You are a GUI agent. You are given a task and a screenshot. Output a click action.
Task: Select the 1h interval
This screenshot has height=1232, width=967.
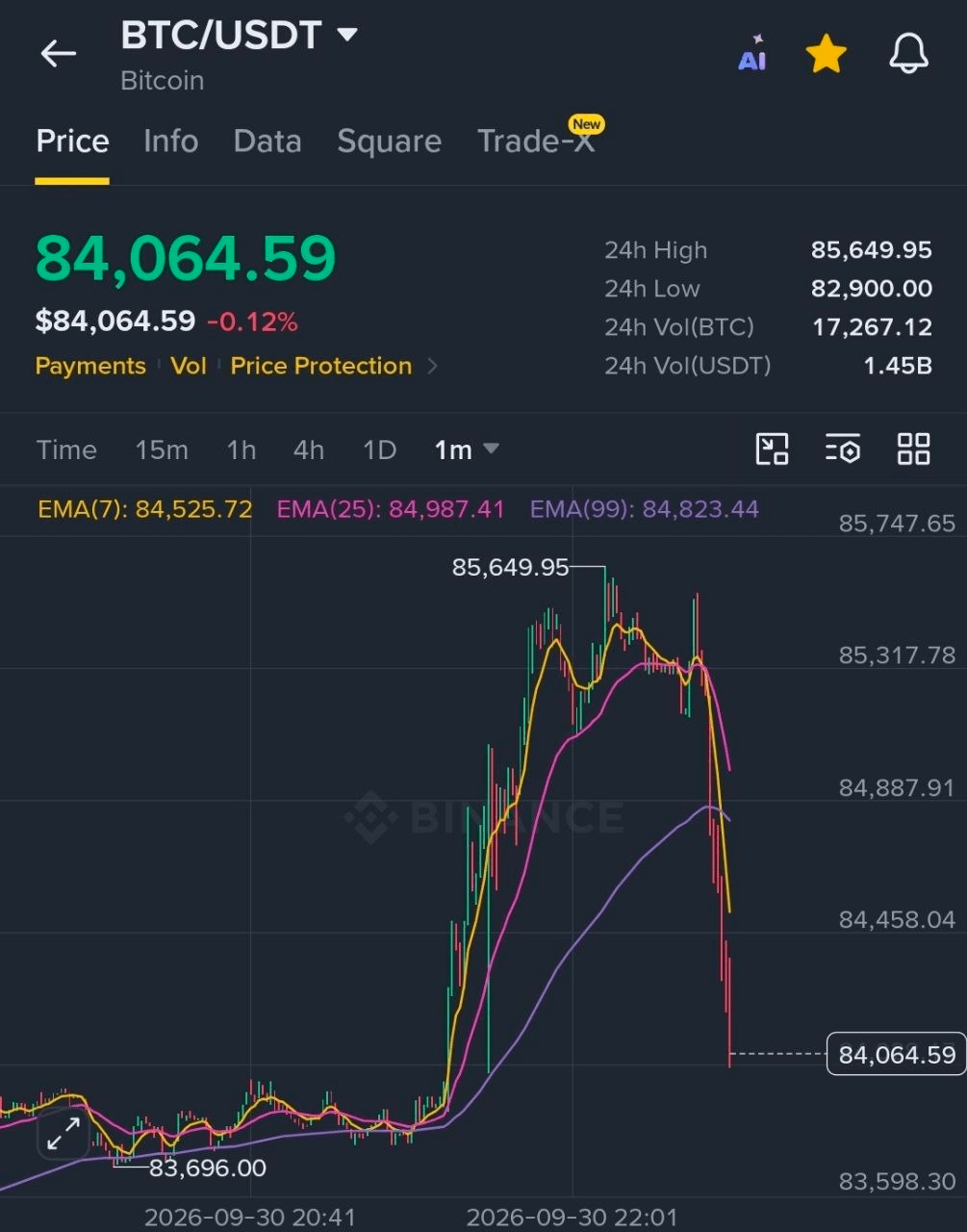point(242,449)
